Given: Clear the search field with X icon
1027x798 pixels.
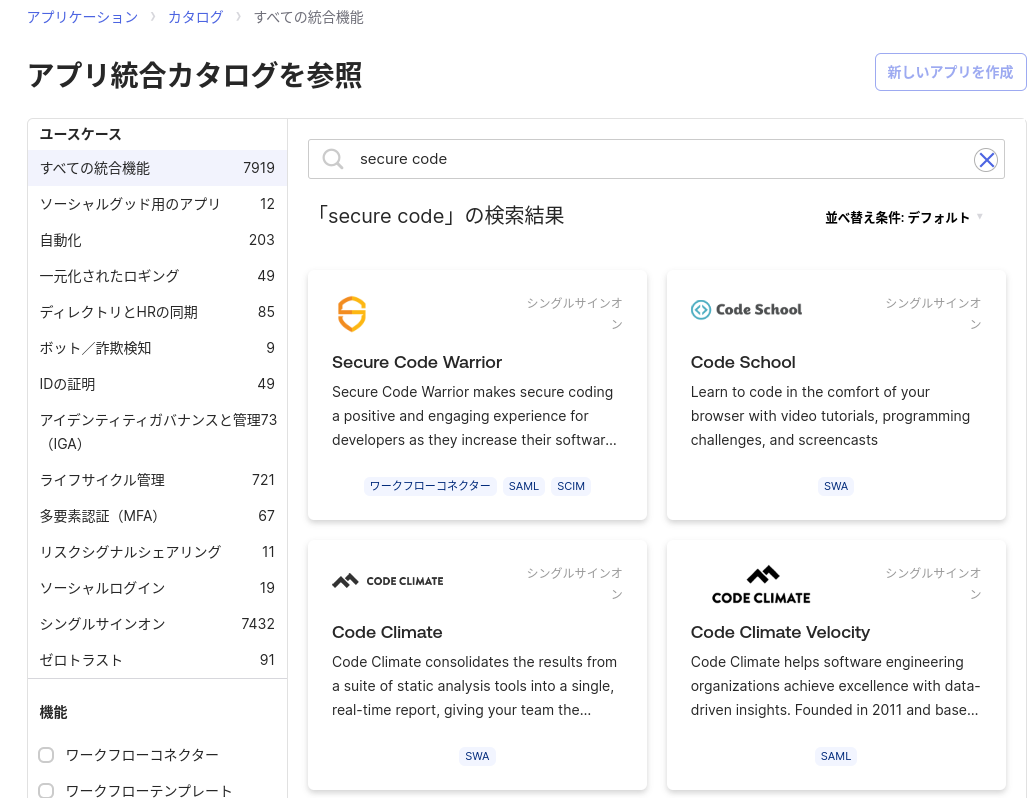Looking at the screenshot, I should (x=986, y=159).
